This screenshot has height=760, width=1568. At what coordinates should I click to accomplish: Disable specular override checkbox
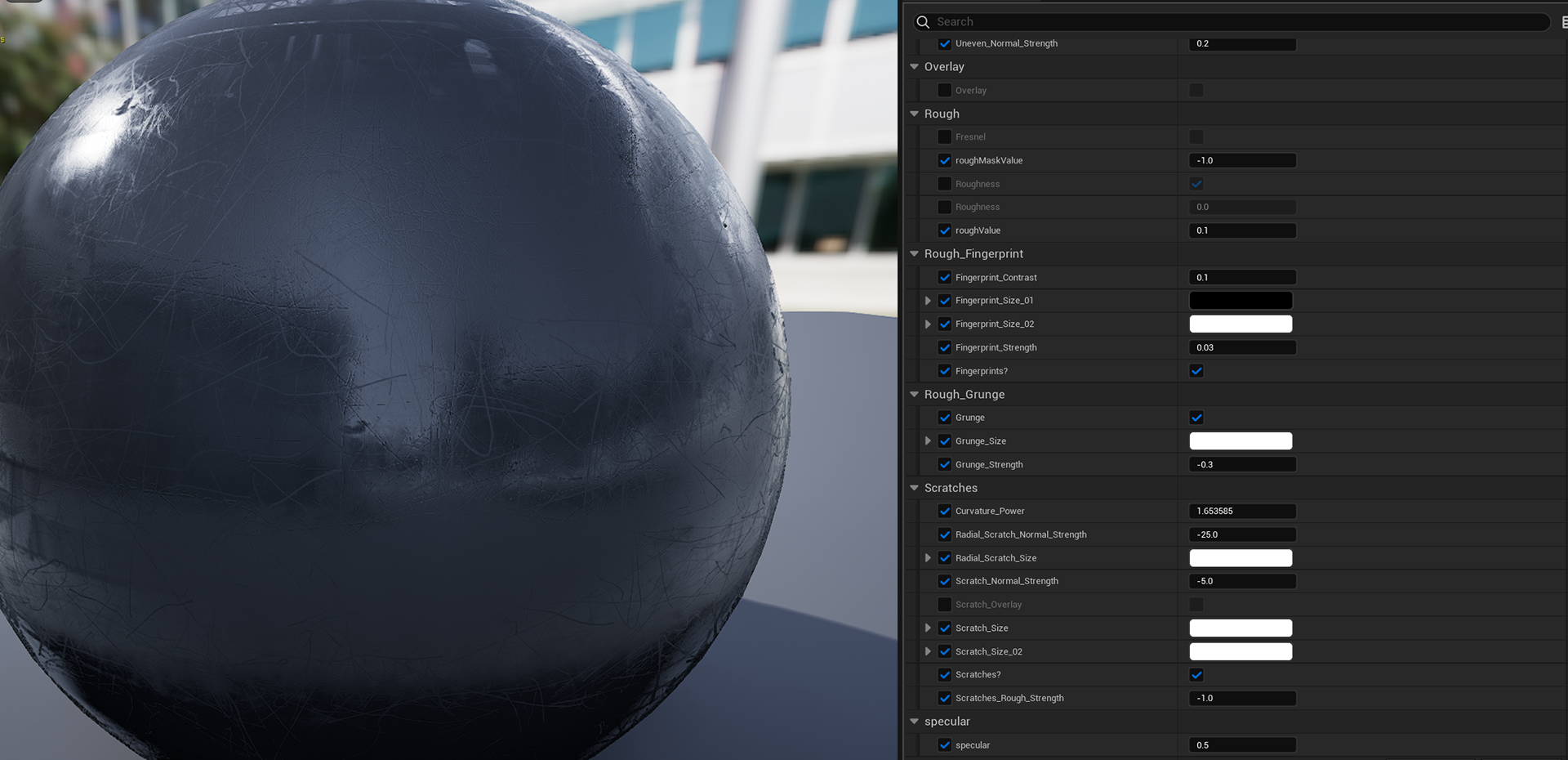(x=945, y=745)
